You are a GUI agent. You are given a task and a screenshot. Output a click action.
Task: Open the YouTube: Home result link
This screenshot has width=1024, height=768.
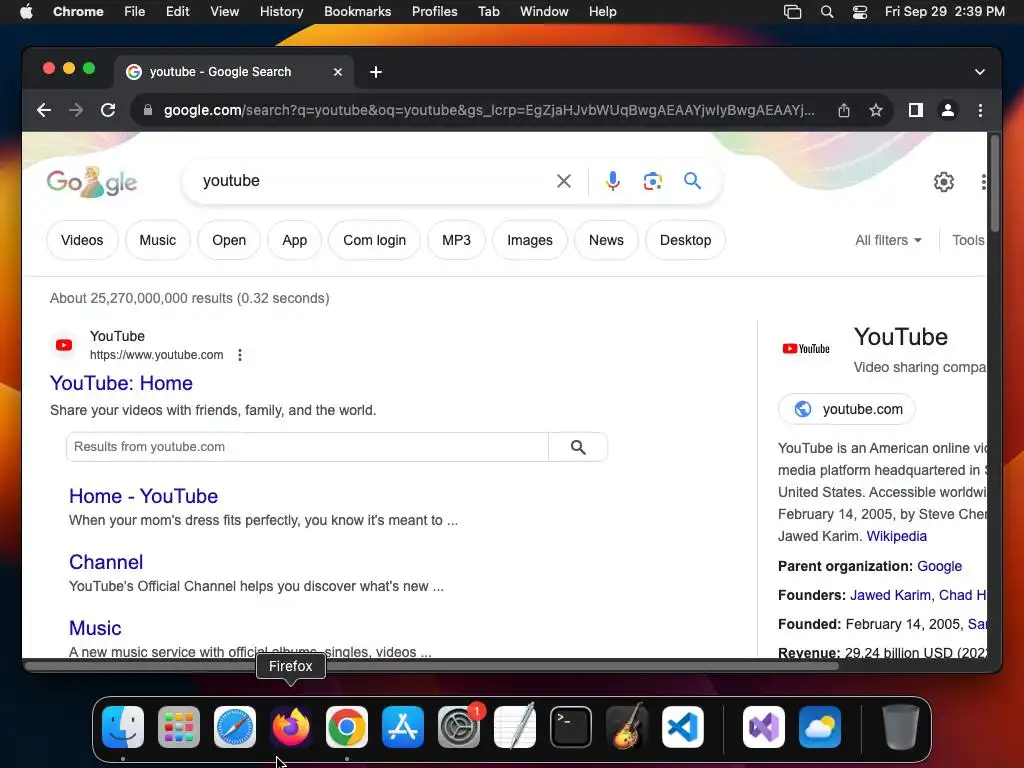(121, 383)
